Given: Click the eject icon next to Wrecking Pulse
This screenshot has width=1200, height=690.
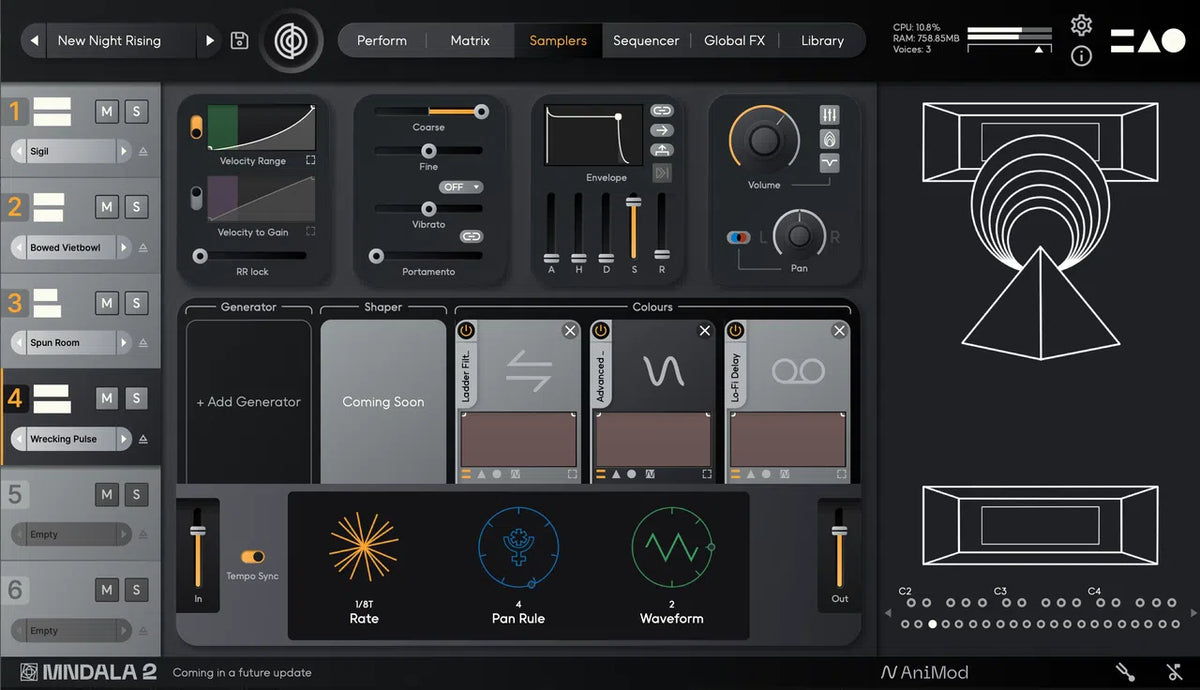Looking at the screenshot, I should (143, 439).
